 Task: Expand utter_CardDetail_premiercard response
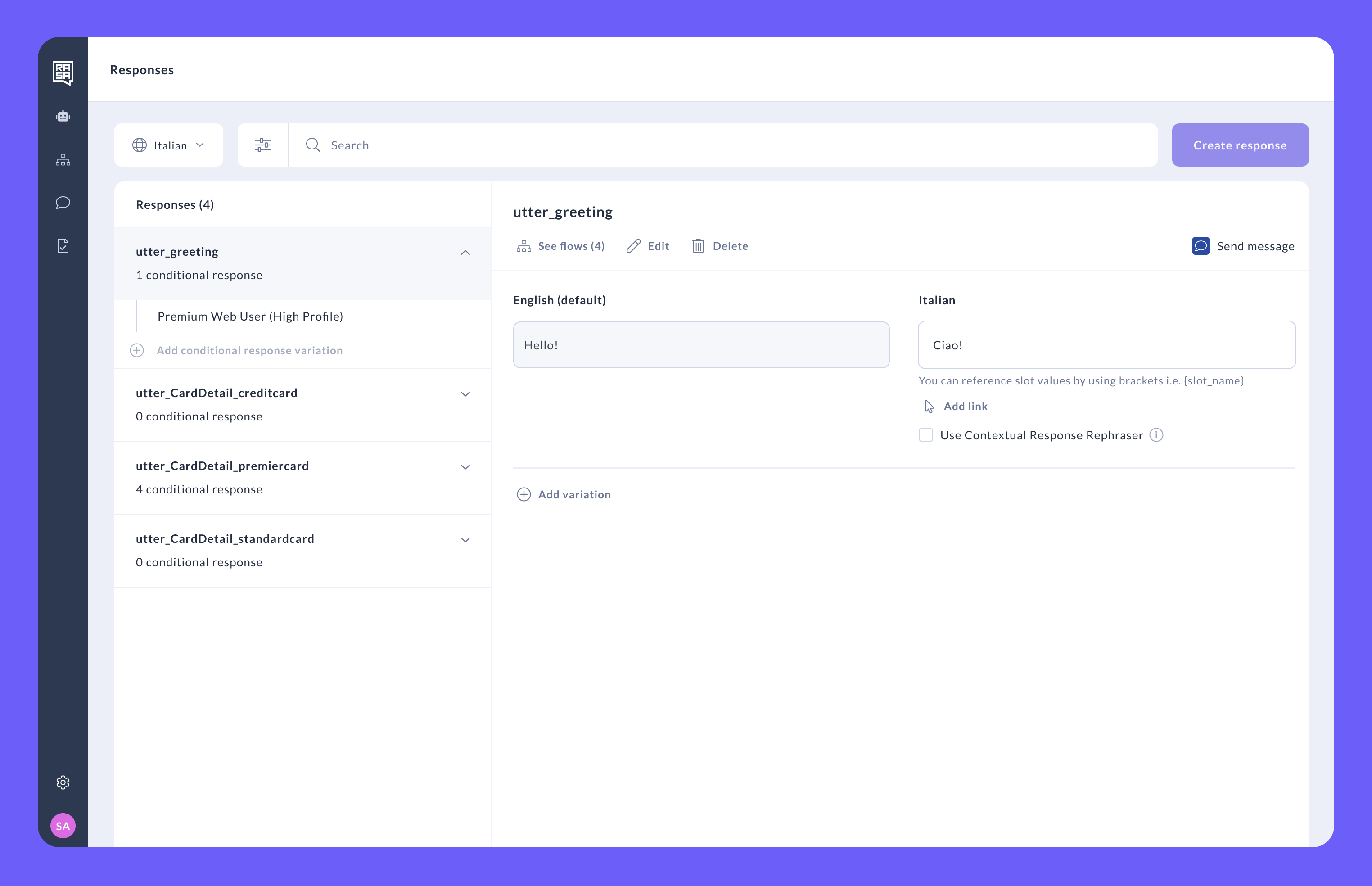[x=465, y=466]
